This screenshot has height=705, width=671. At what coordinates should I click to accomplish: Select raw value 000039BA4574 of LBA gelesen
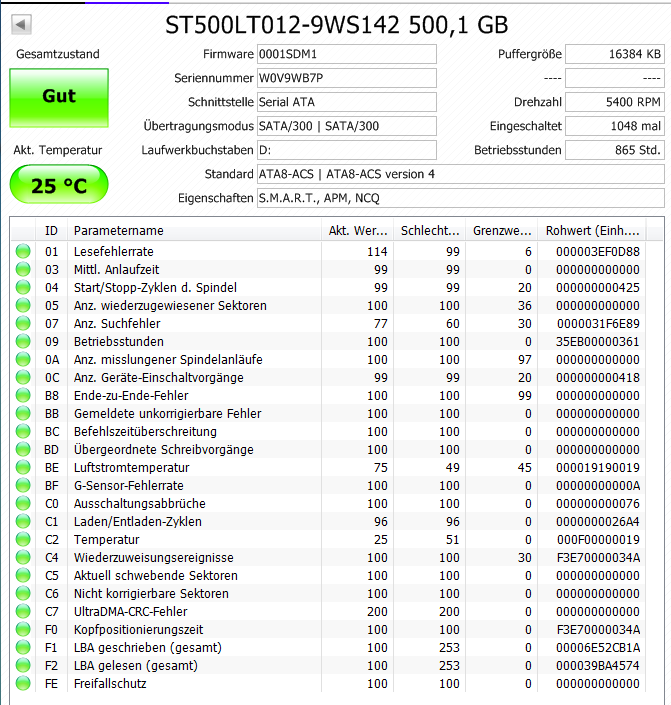tap(598, 665)
